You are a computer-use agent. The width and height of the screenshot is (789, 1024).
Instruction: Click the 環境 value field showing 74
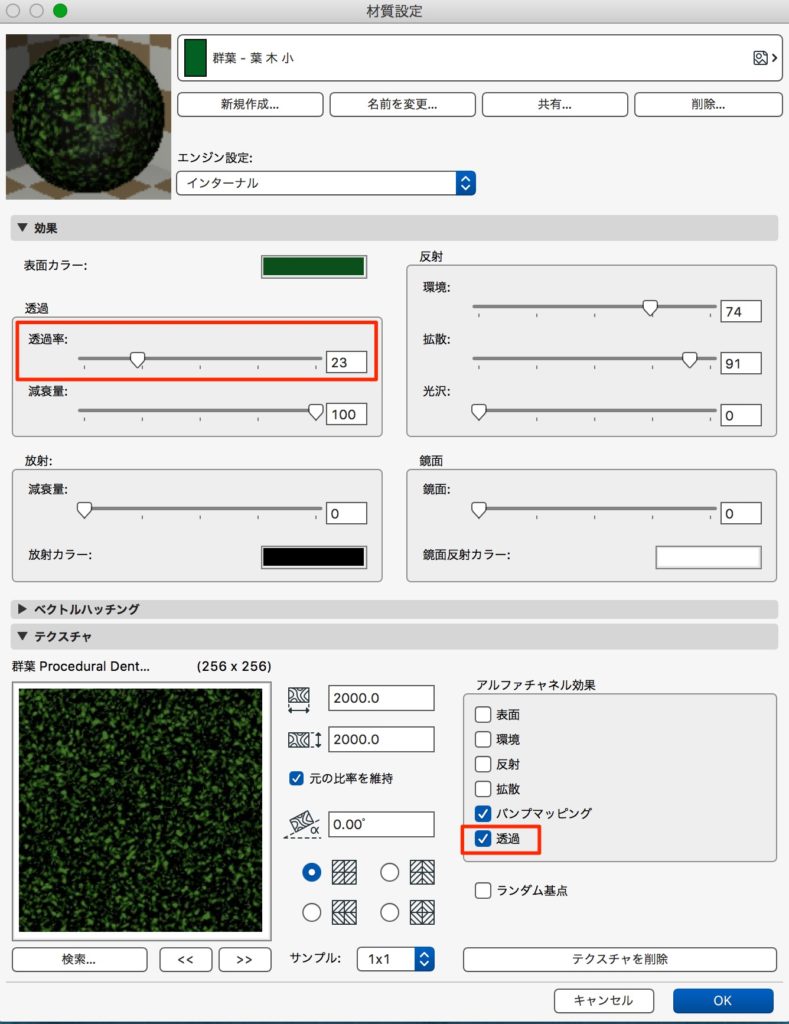(741, 312)
